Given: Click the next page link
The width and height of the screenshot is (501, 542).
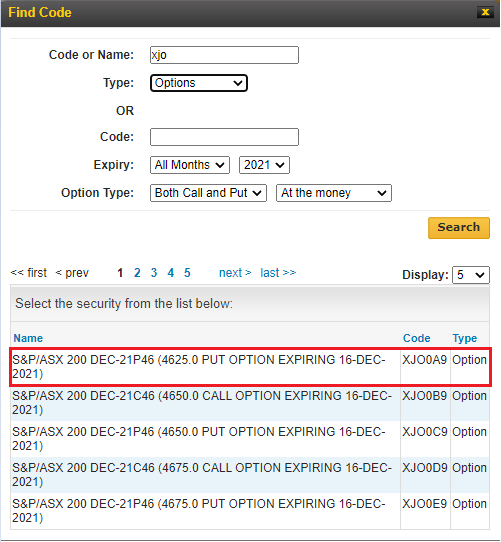Looking at the screenshot, I should tap(235, 273).
